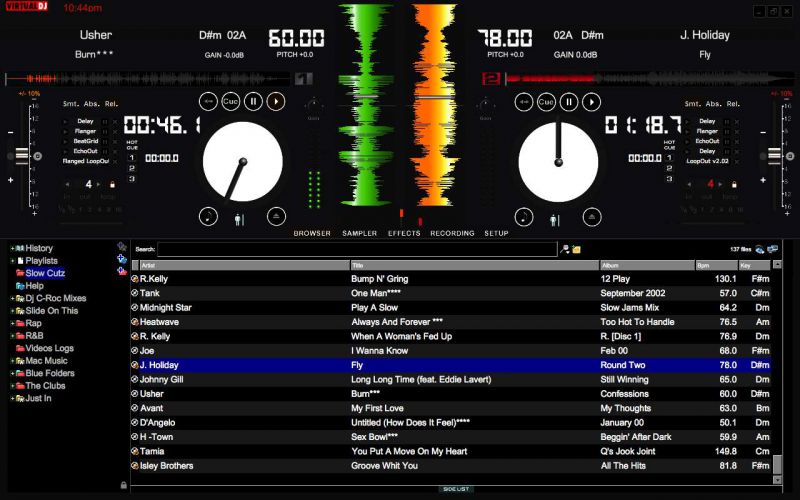
Task: Expand the Mac Music folder
Action: (12, 361)
